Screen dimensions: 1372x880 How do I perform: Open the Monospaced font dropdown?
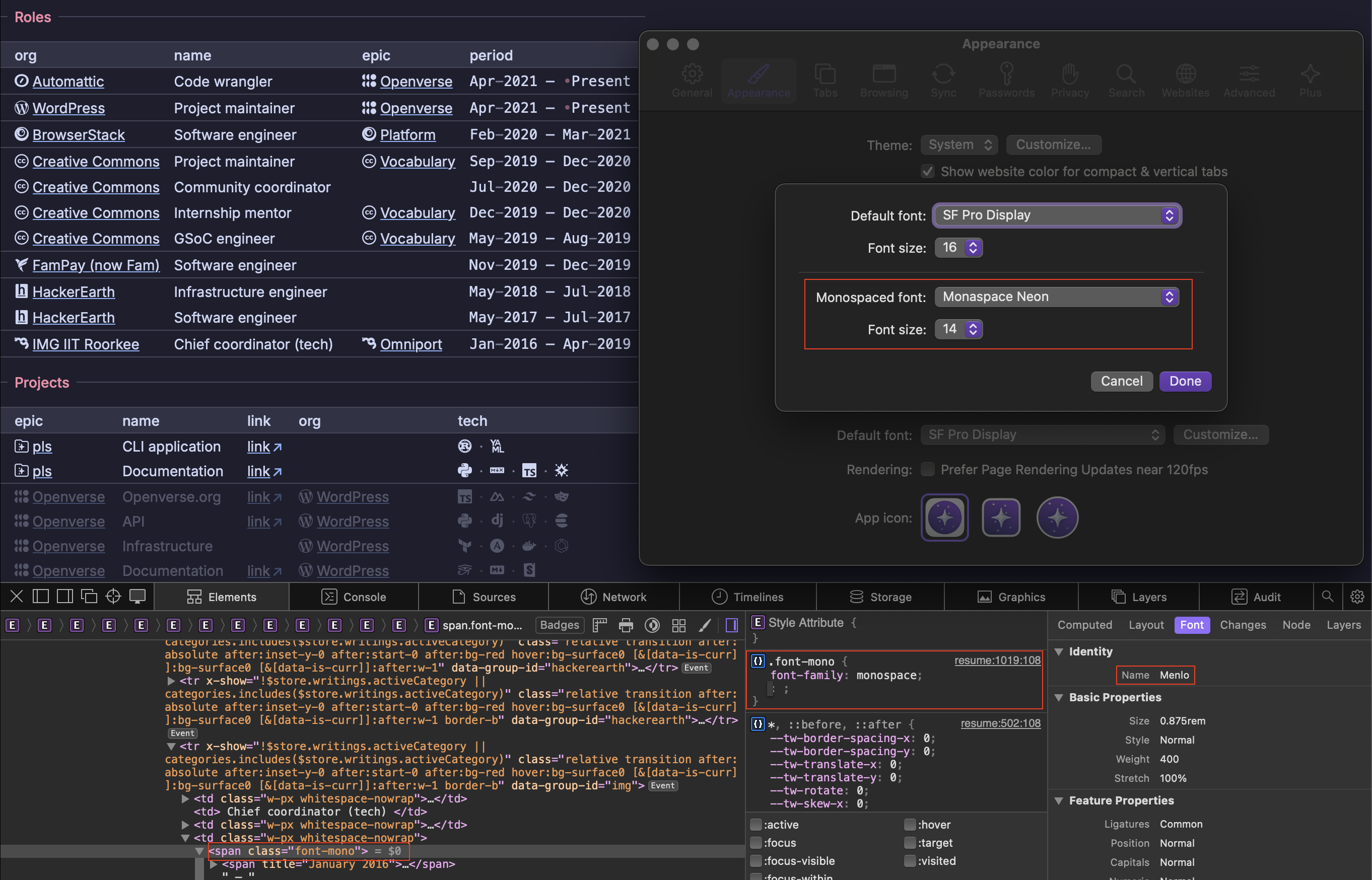pyautogui.click(x=1056, y=297)
